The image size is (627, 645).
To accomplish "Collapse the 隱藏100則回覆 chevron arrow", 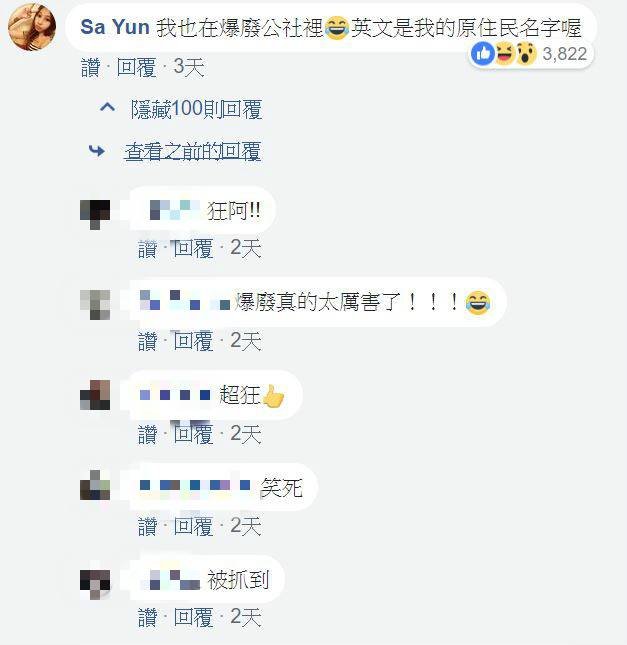I will pyautogui.click(x=107, y=108).
